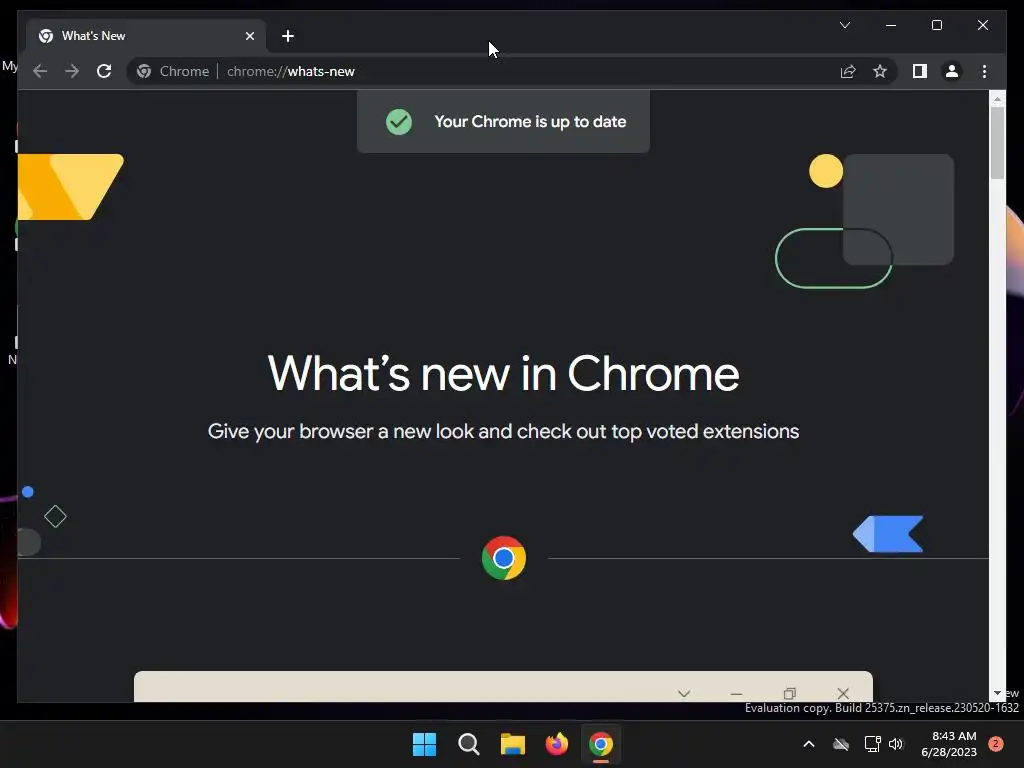Click the Chrome logo in page center
Image resolution: width=1024 pixels, height=768 pixels.
504,558
